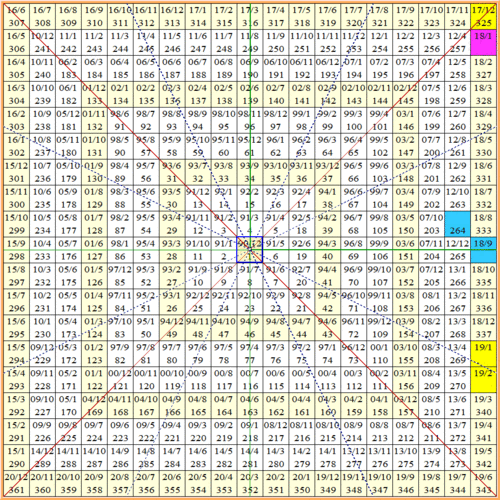Click cell 94/6 numbered 43
Viewport: 500px width, 500px height.
click(x=328, y=328)
